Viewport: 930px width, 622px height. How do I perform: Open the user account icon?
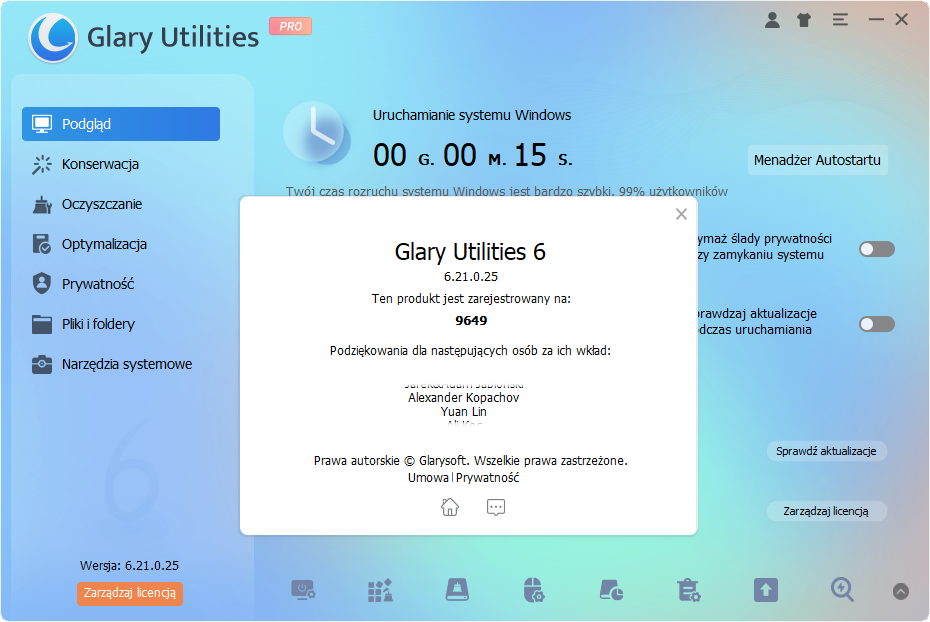(772, 20)
